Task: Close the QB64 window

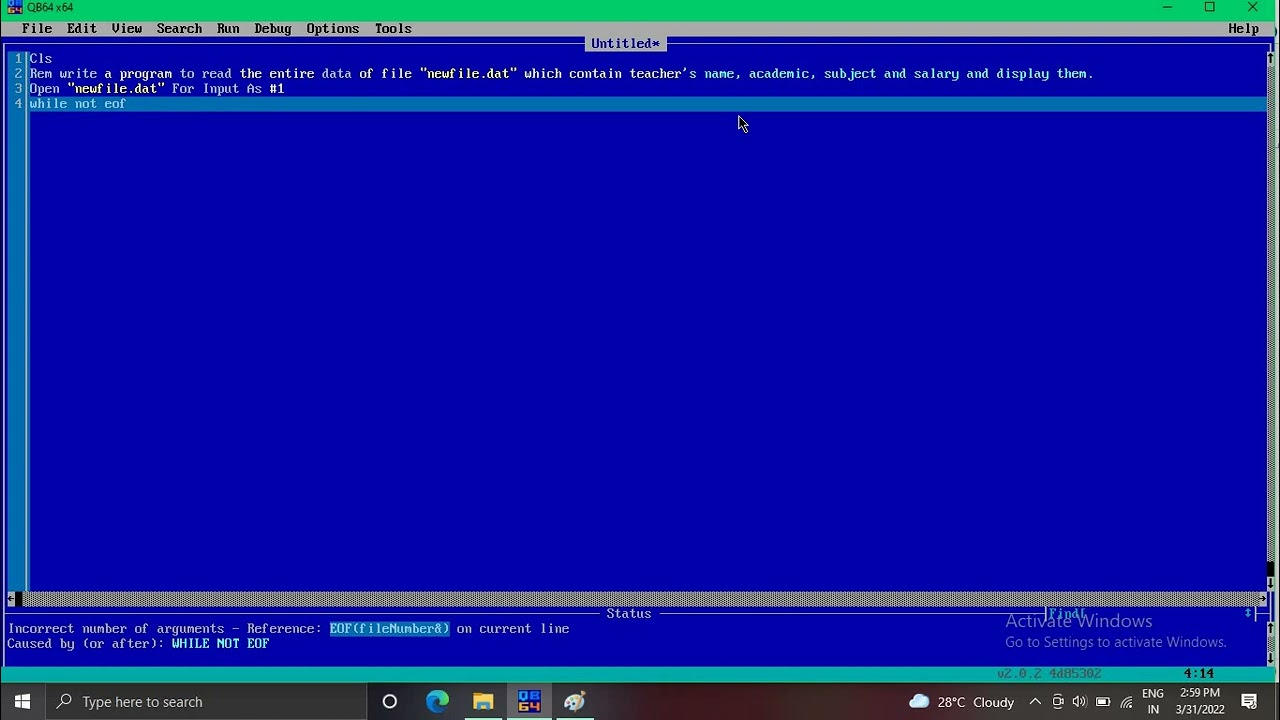Action: [1252, 8]
